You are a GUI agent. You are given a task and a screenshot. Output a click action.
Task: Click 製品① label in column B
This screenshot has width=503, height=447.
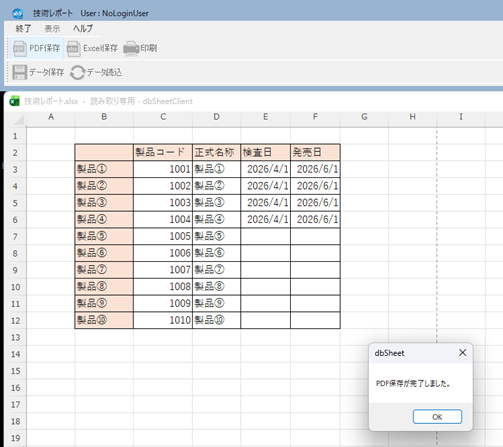pyautogui.click(x=104, y=169)
